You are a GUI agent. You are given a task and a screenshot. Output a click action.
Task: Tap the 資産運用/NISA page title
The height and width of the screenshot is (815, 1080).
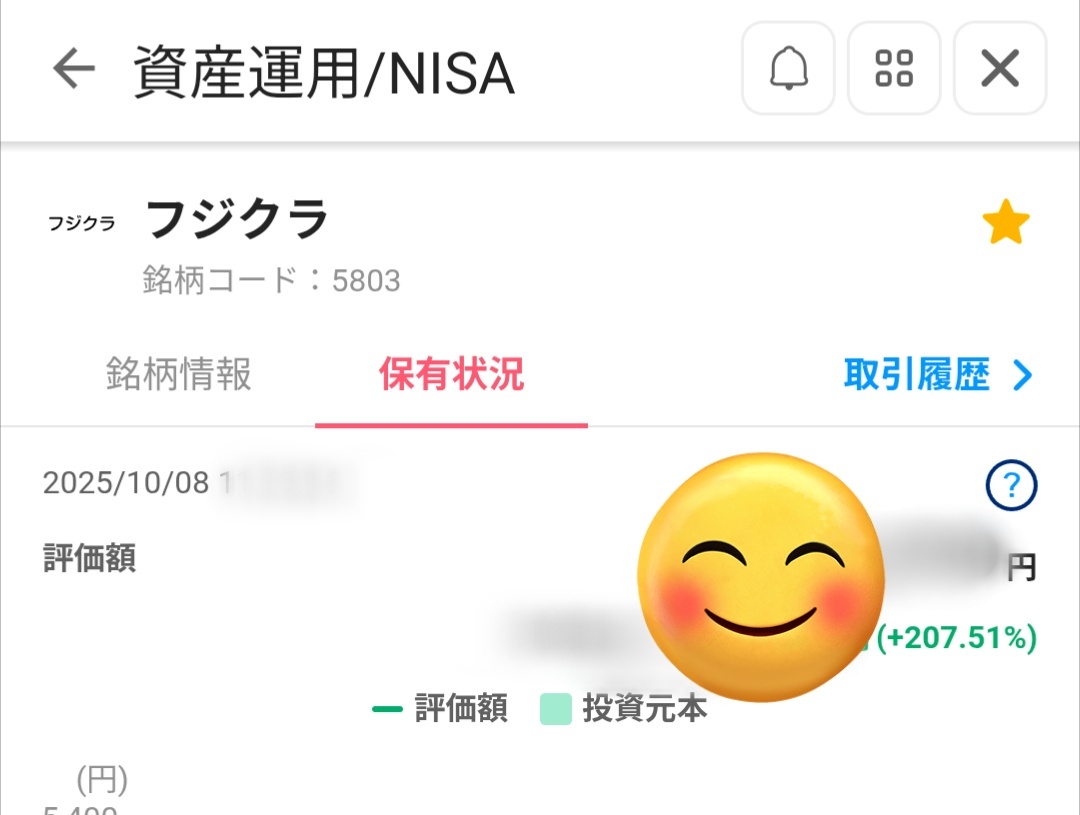click(x=324, y=73)
